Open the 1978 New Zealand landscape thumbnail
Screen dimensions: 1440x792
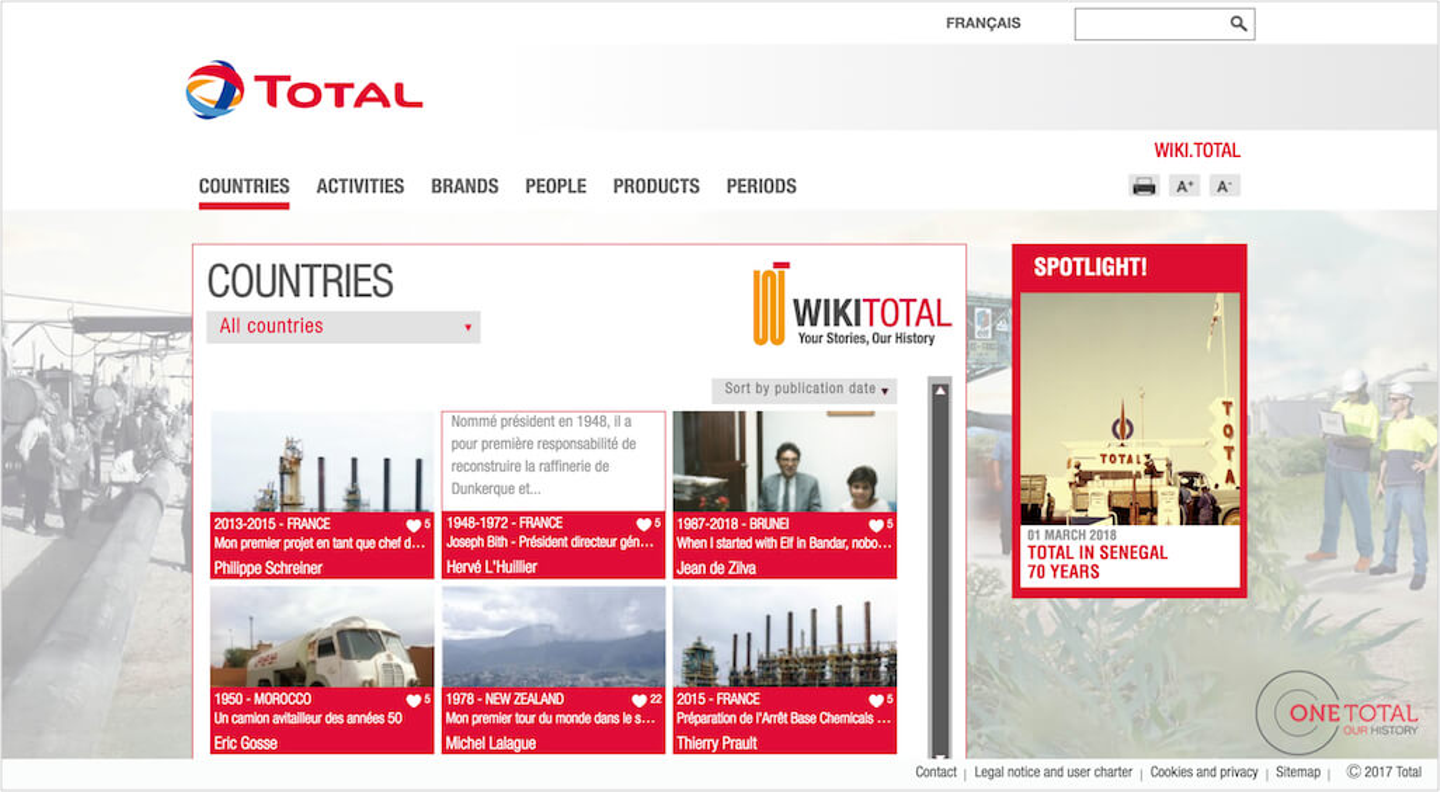pos(553,637)
